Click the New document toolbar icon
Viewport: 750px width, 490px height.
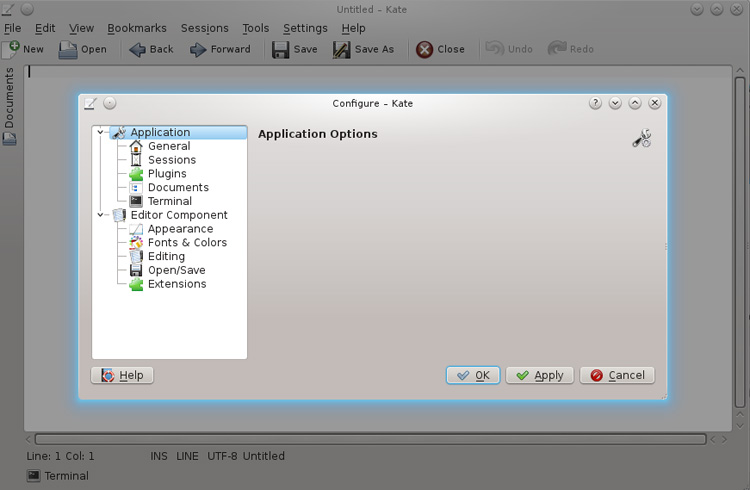tap(11, 49)
